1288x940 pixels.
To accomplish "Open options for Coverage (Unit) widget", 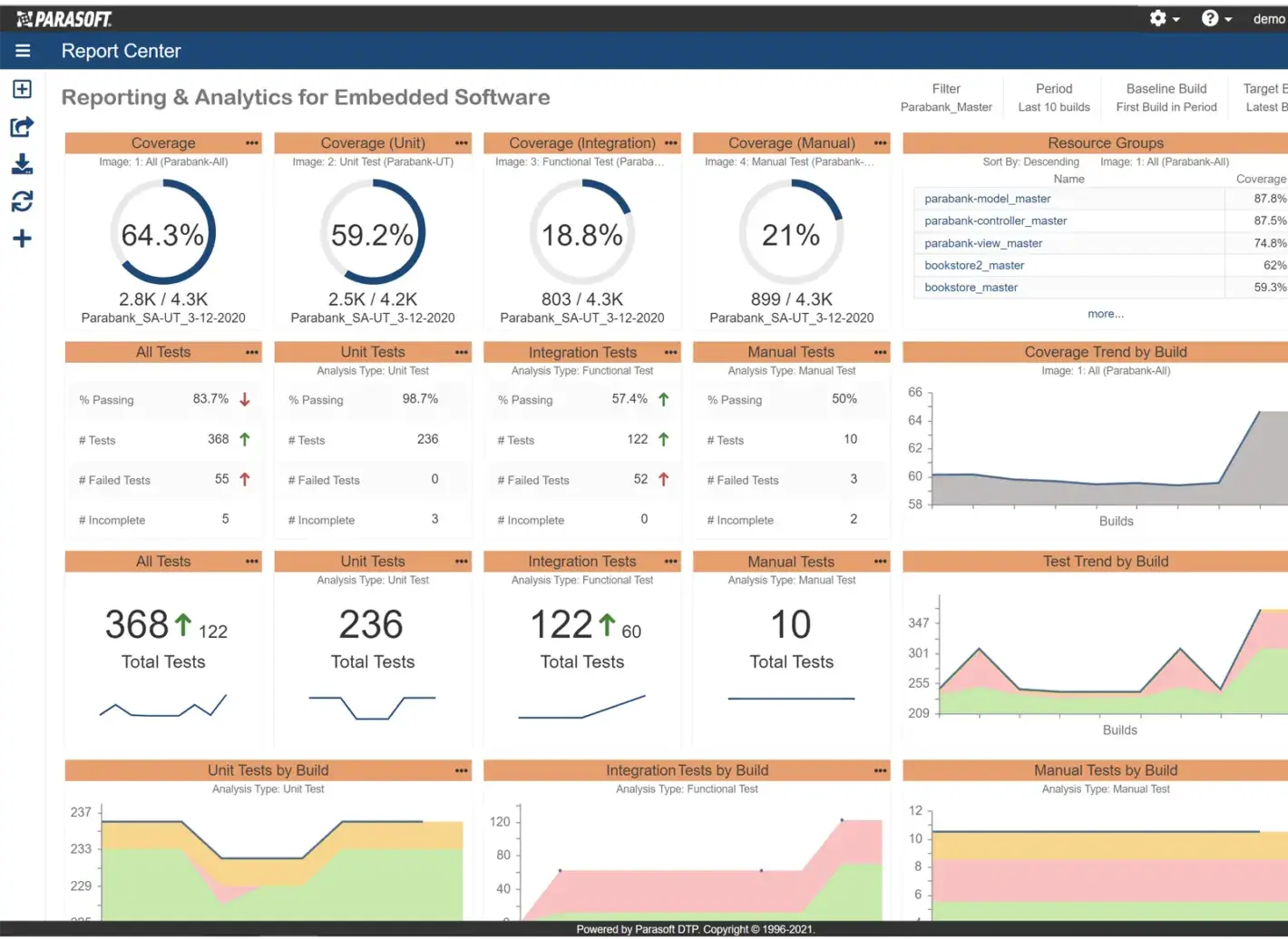I will tap(462, 143).
